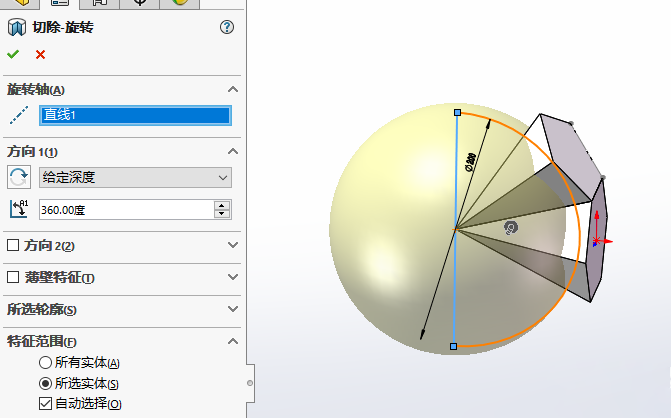Collapse the 特征范围 section
Screen dimensions: 671x418
(232, 341)
